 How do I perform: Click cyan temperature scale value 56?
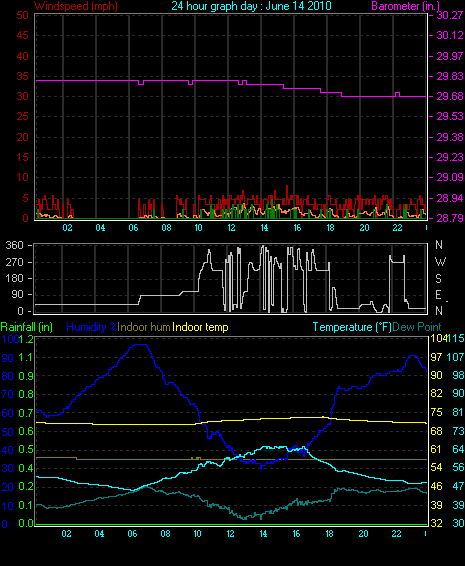[x=458, y=467]
